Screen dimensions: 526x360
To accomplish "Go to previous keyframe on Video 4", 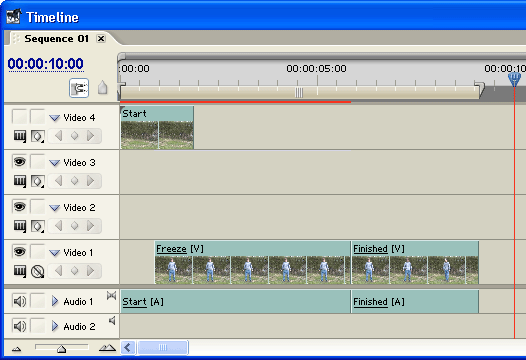I will coord(58,136).
